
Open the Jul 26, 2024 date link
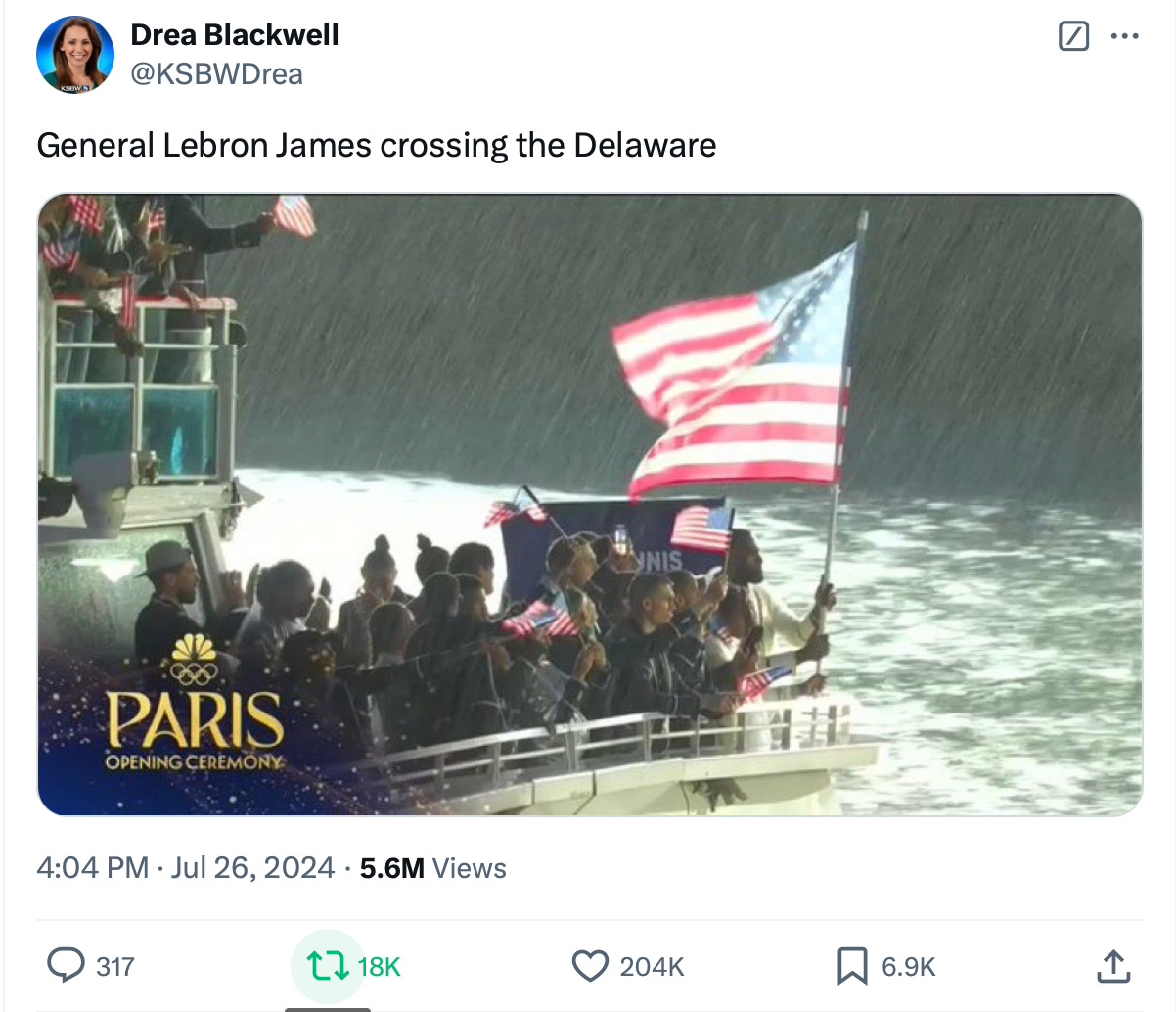pos(252,868)
